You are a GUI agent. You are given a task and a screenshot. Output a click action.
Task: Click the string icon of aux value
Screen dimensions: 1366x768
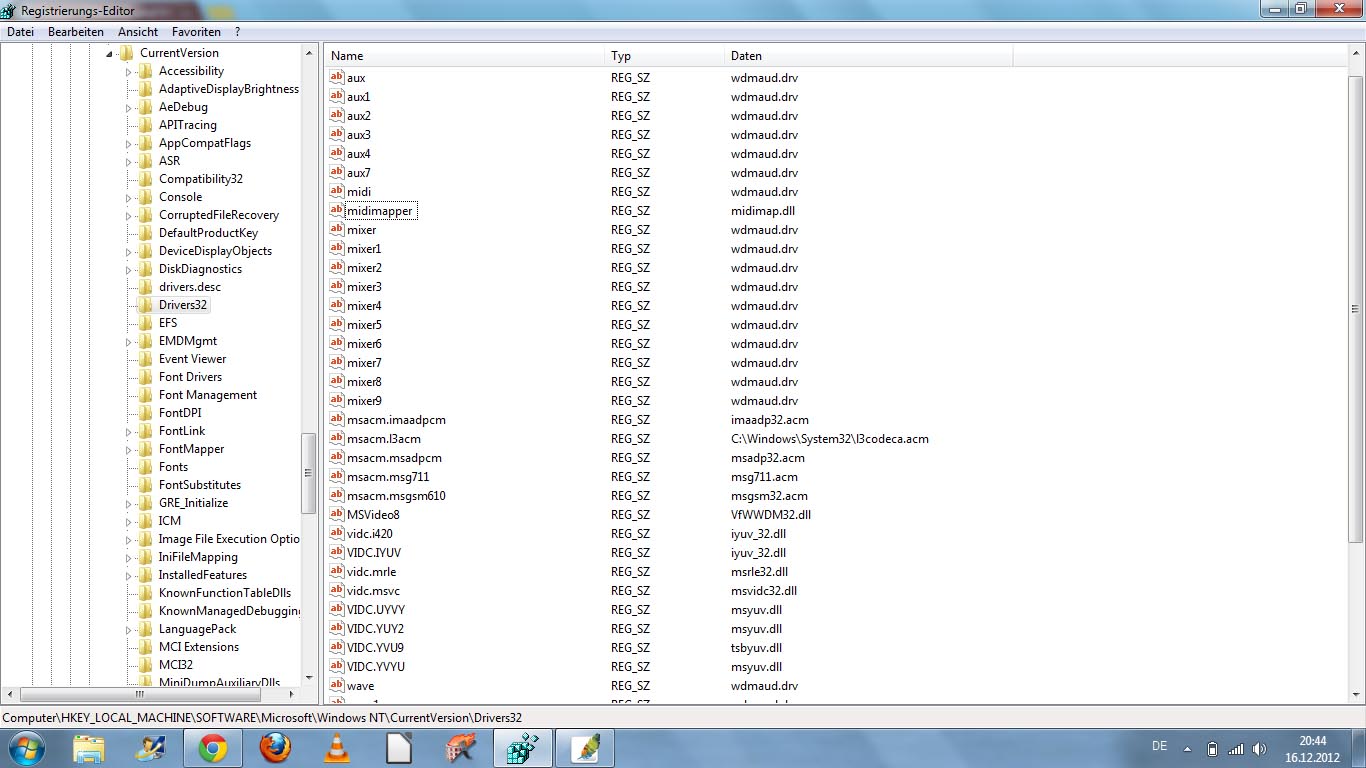pos(337,77)
